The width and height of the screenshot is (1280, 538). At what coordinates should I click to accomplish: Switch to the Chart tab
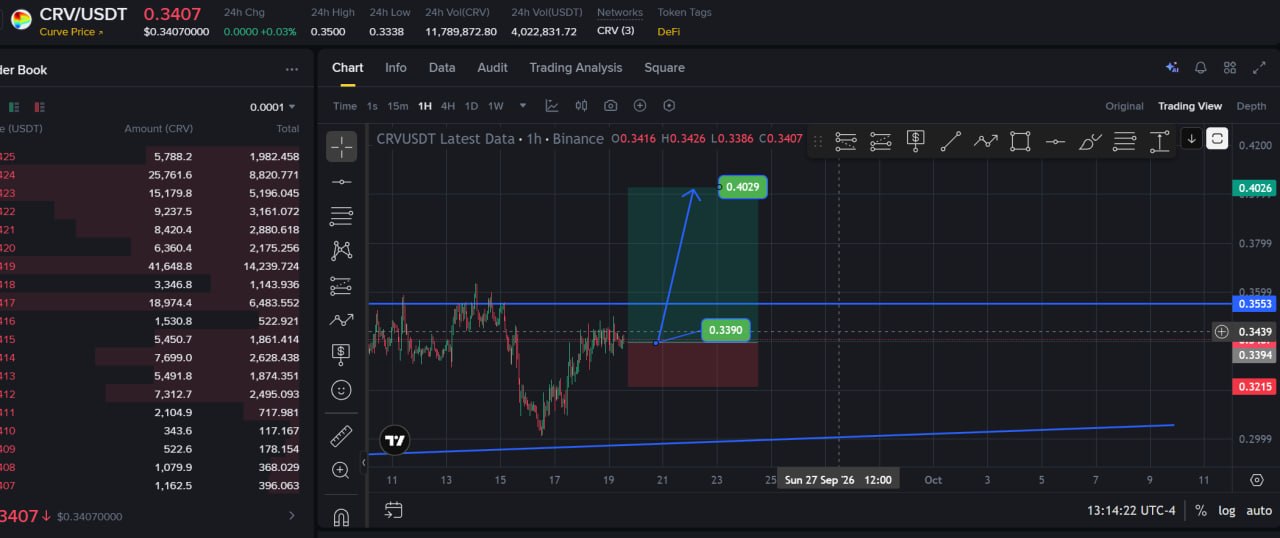(x=348, y=68)
